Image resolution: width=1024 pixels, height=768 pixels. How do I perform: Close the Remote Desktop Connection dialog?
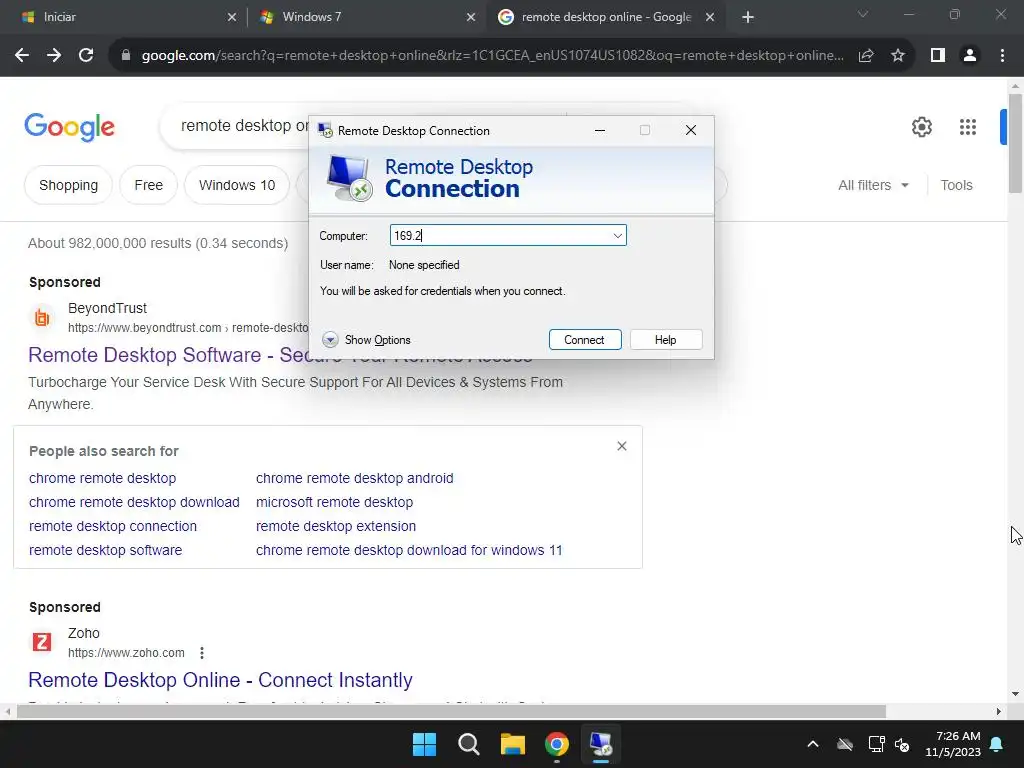pos(690,131)
